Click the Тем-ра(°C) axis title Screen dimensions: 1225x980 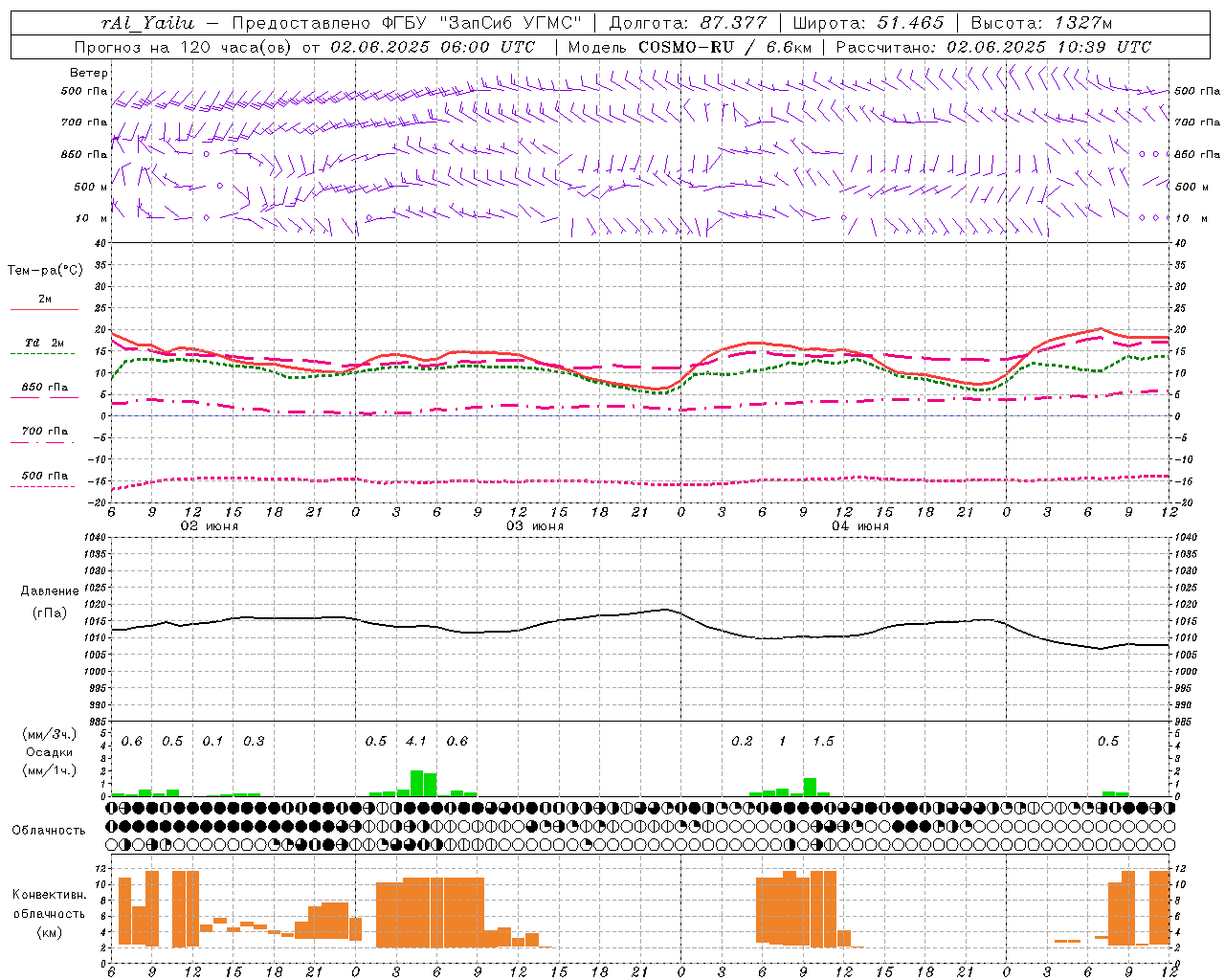coord(45,271)
